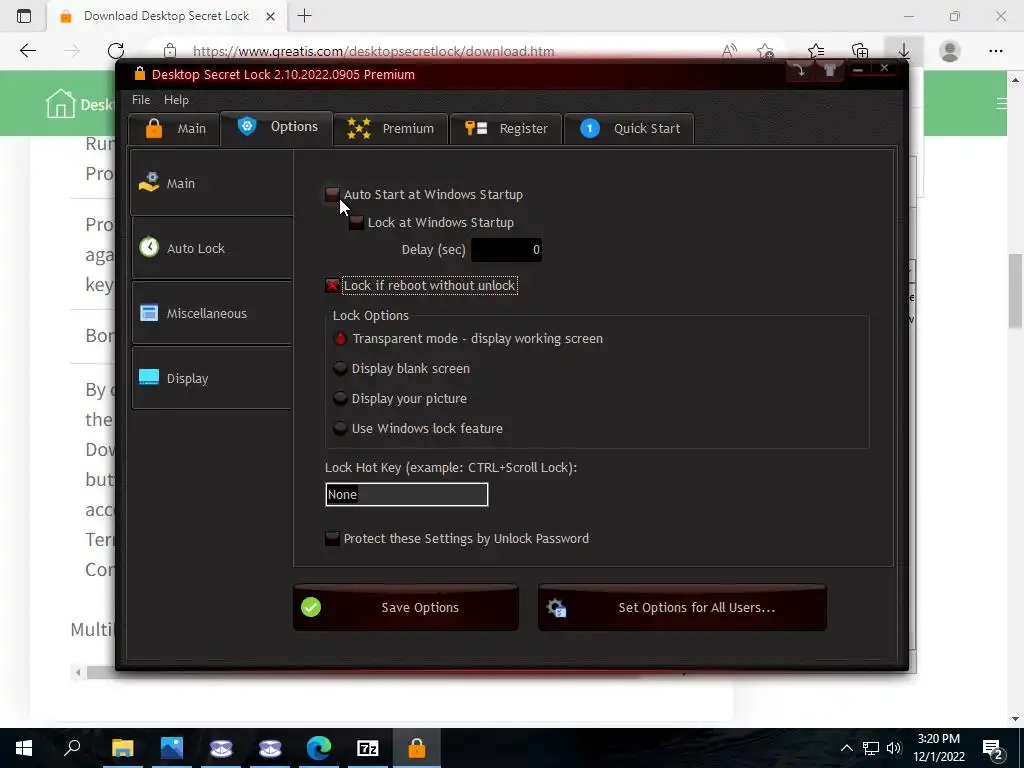Open the Edge Collections icon
The image size is (1024, 768).
click(860, 51)
